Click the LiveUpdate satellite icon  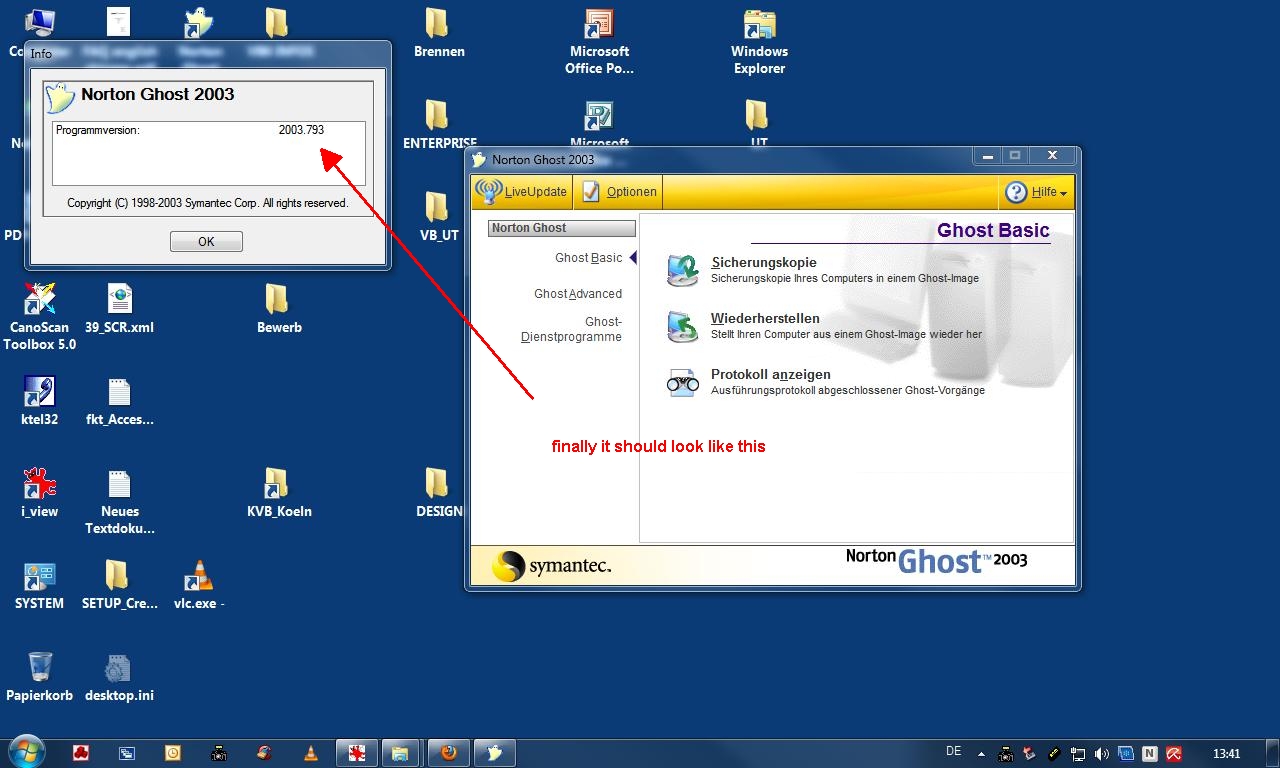click(490, 191)
